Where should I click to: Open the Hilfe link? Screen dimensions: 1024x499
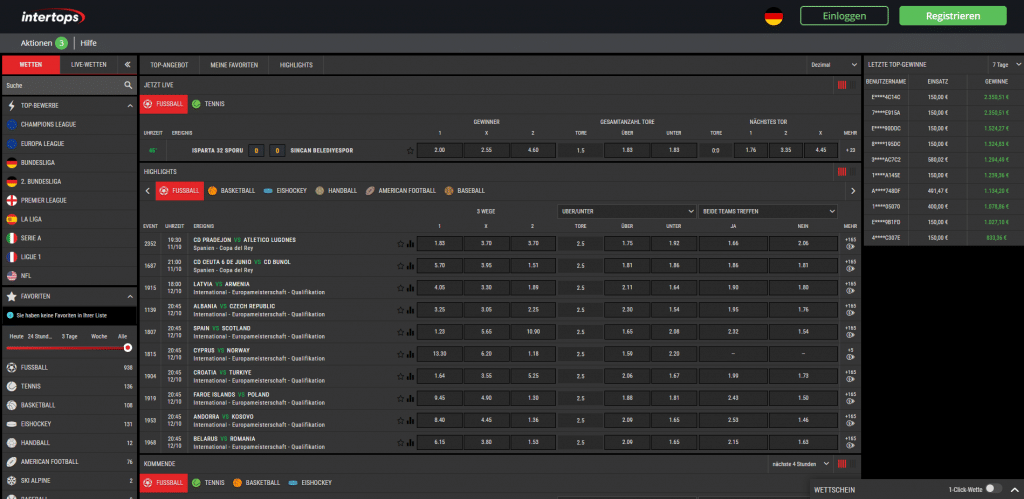[89, 43]
